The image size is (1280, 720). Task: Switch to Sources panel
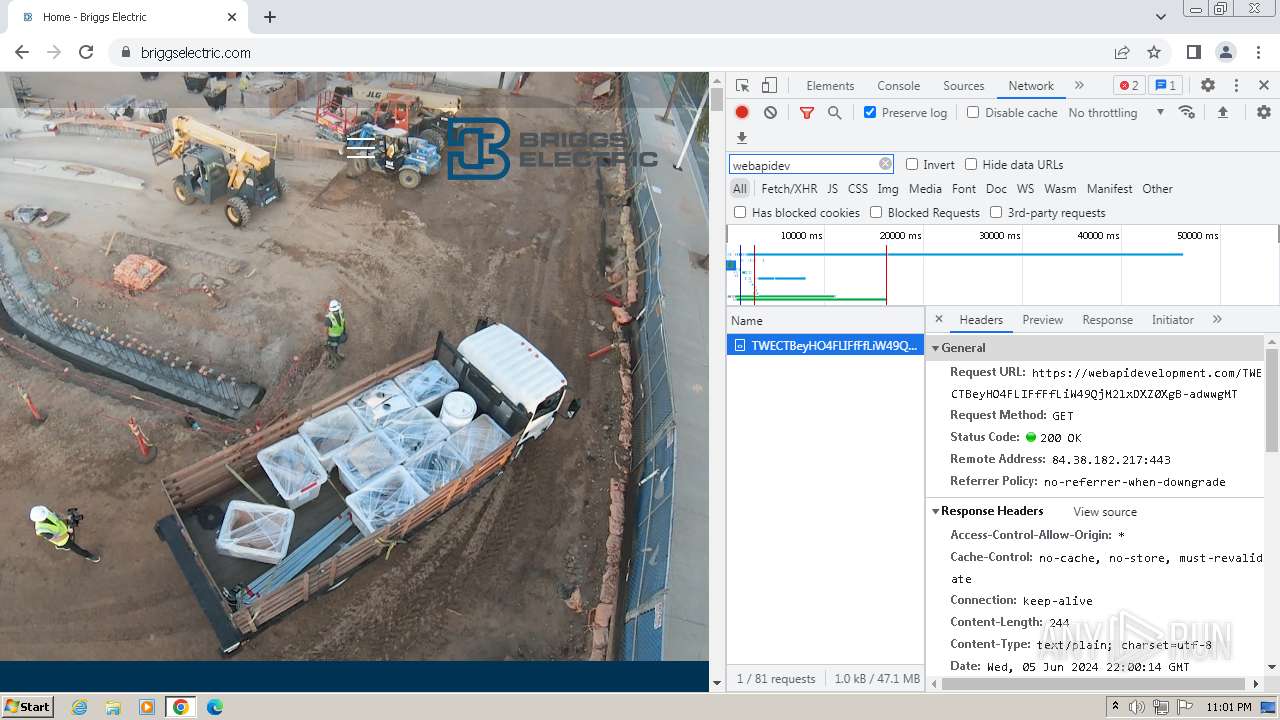click(x=964, y=85)
